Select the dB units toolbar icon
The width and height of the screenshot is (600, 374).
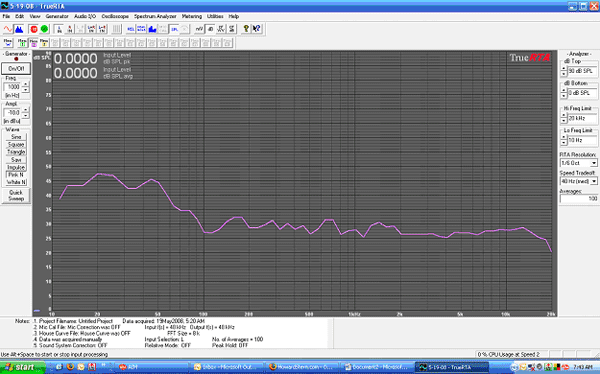pos(210,29)
